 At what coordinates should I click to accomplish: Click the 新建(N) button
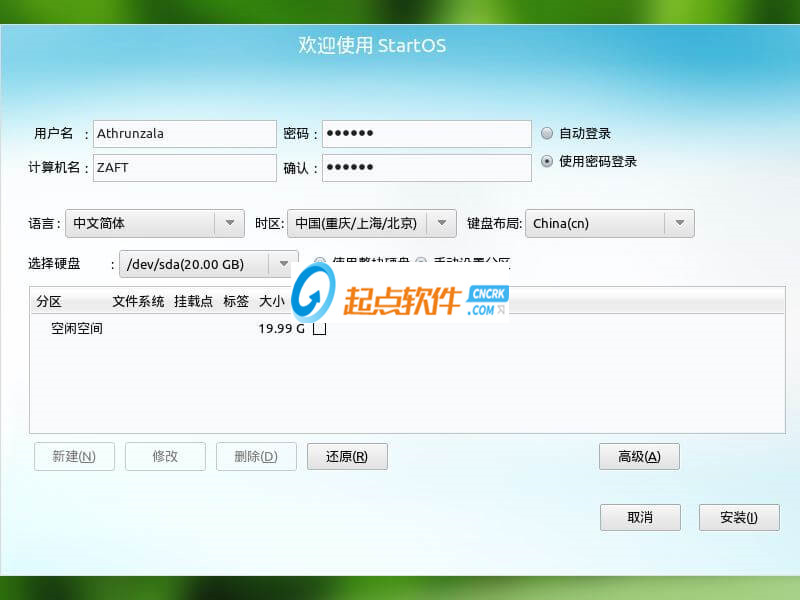[74, 456]
